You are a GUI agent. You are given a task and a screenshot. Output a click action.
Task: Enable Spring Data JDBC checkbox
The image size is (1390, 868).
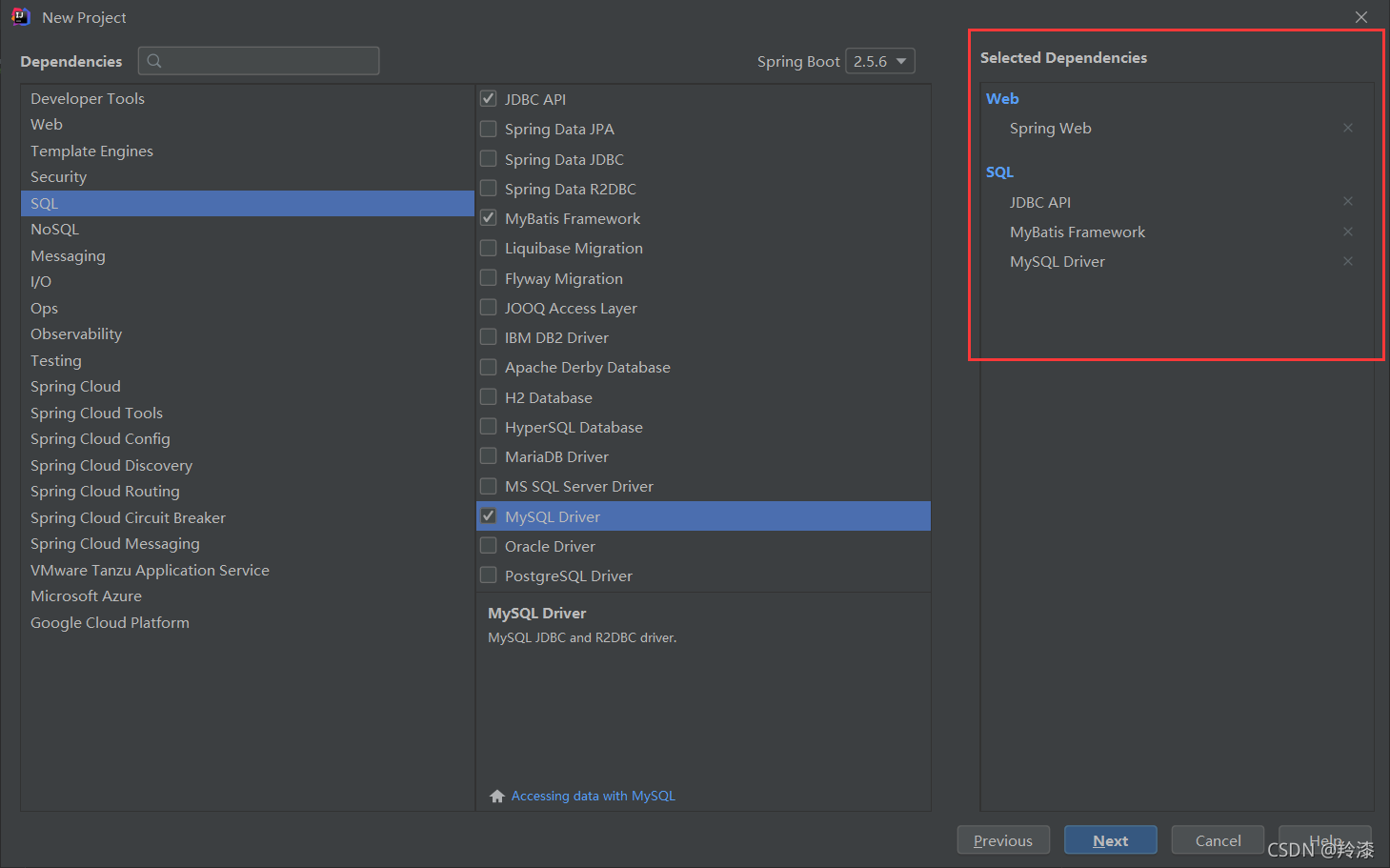489,158
